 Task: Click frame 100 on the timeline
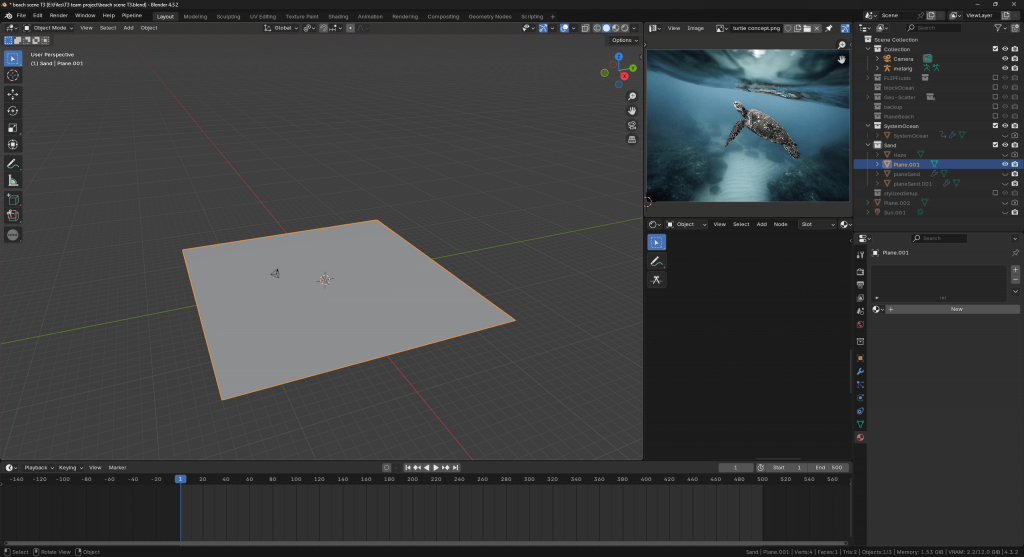(x=296, y=479)
